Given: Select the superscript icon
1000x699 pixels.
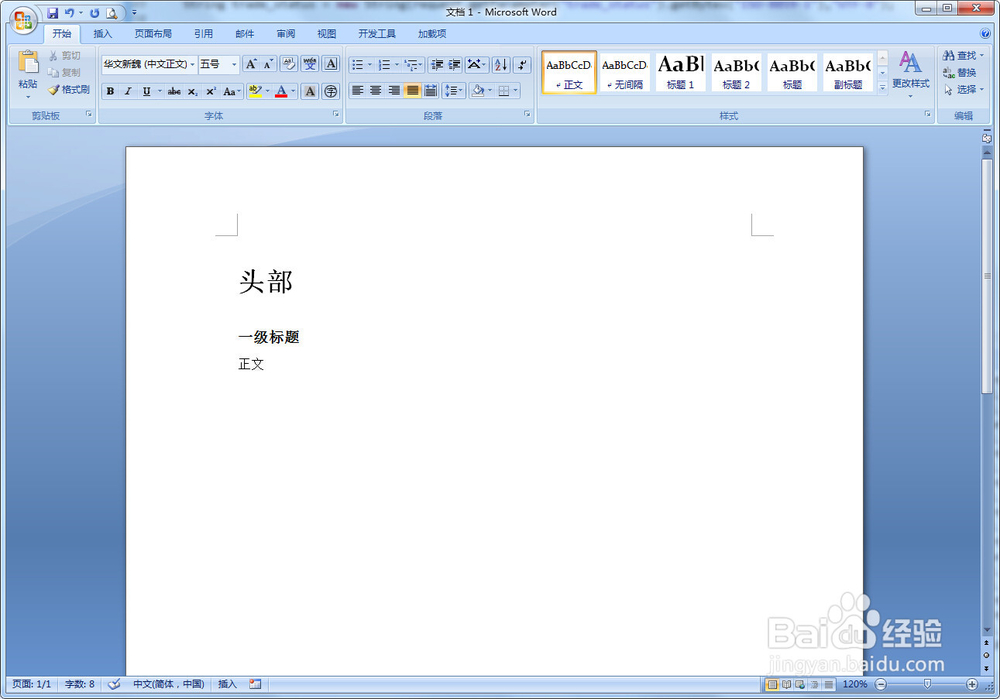Looking at the screenshot, I should (x=209, y=91).
